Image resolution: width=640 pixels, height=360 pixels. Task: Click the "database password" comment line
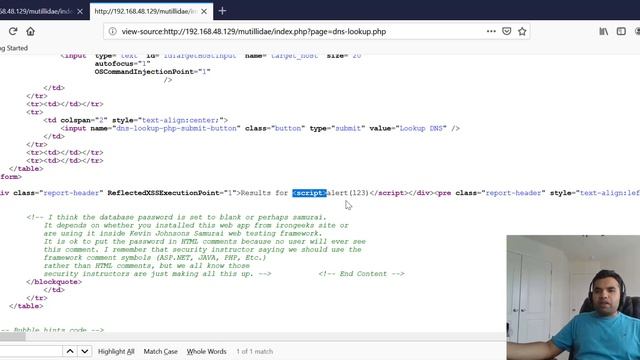176,217
